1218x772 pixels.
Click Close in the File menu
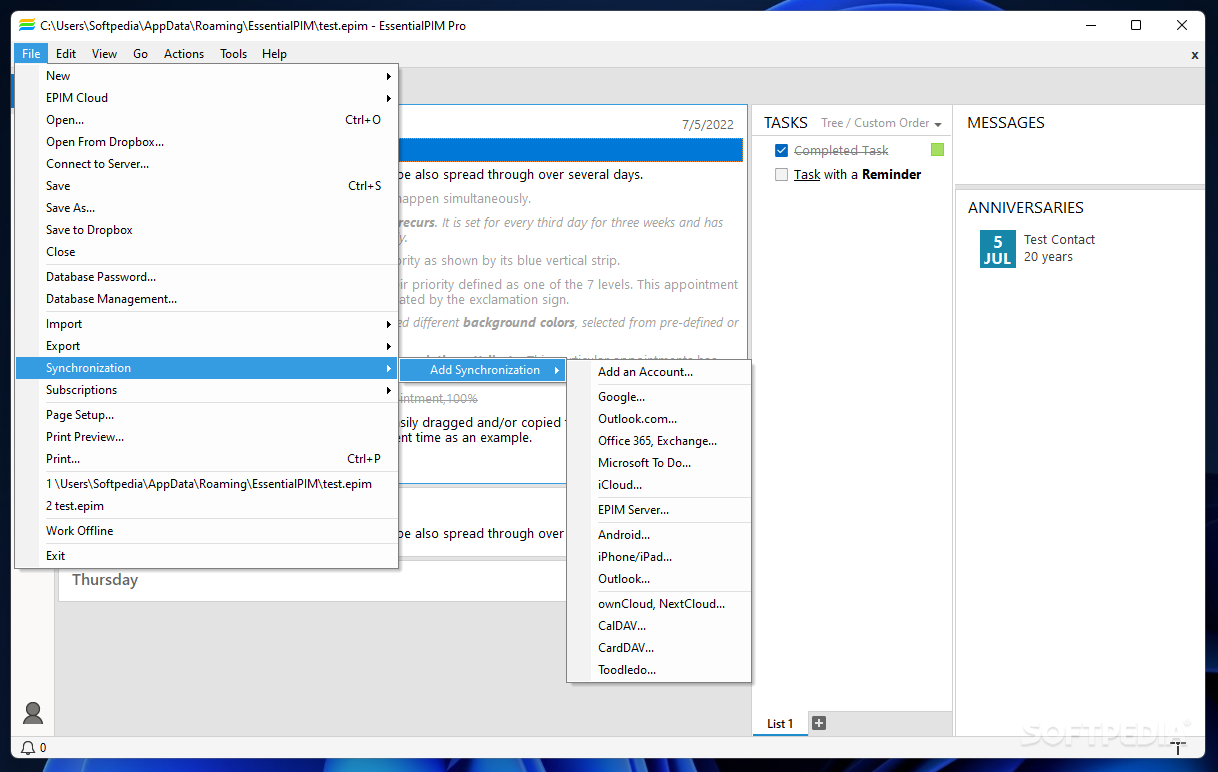(x=207, y=252)
